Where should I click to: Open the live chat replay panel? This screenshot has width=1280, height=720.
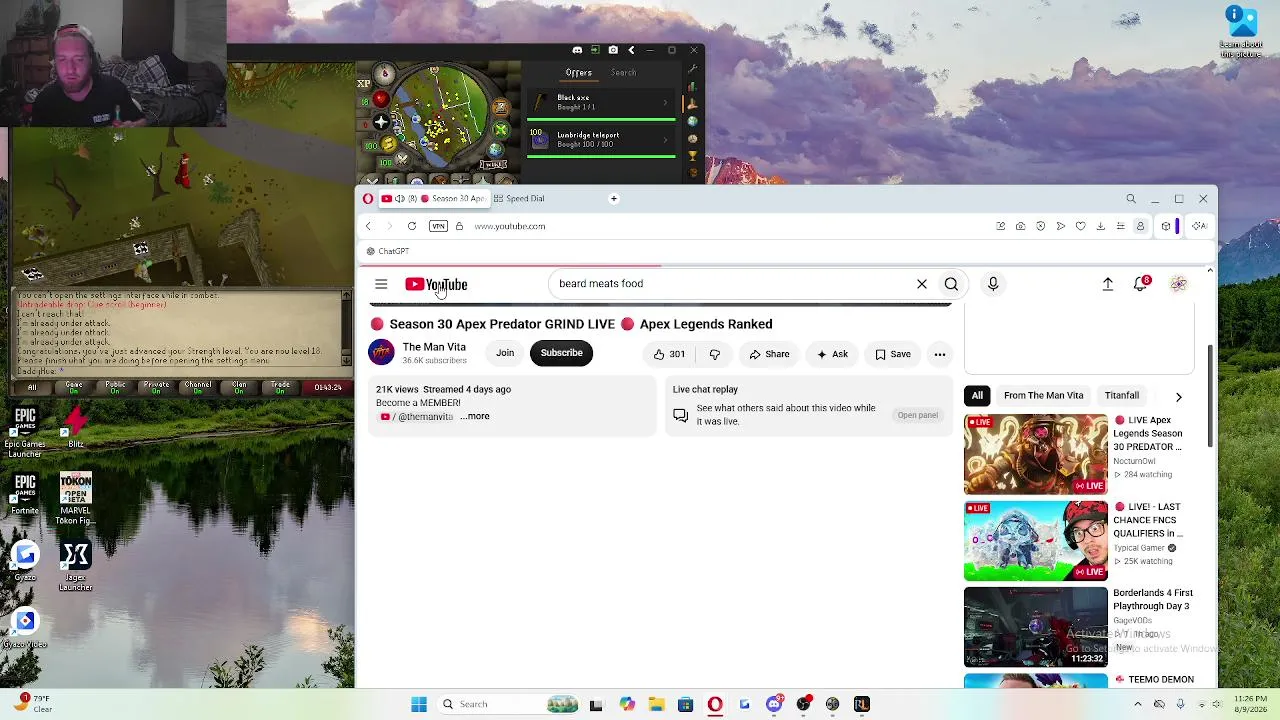point(917,415)
